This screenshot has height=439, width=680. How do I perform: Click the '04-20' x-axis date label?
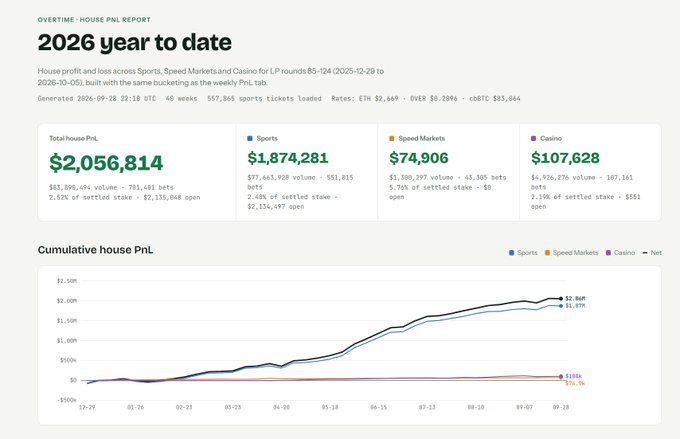pyautogui.click(x=281, y=407)
